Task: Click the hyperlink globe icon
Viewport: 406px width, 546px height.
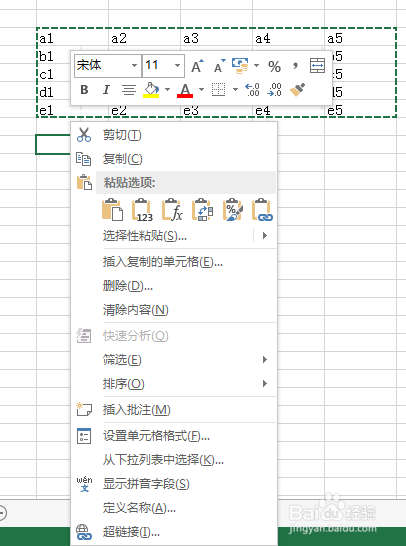Action: click(84, 532)
